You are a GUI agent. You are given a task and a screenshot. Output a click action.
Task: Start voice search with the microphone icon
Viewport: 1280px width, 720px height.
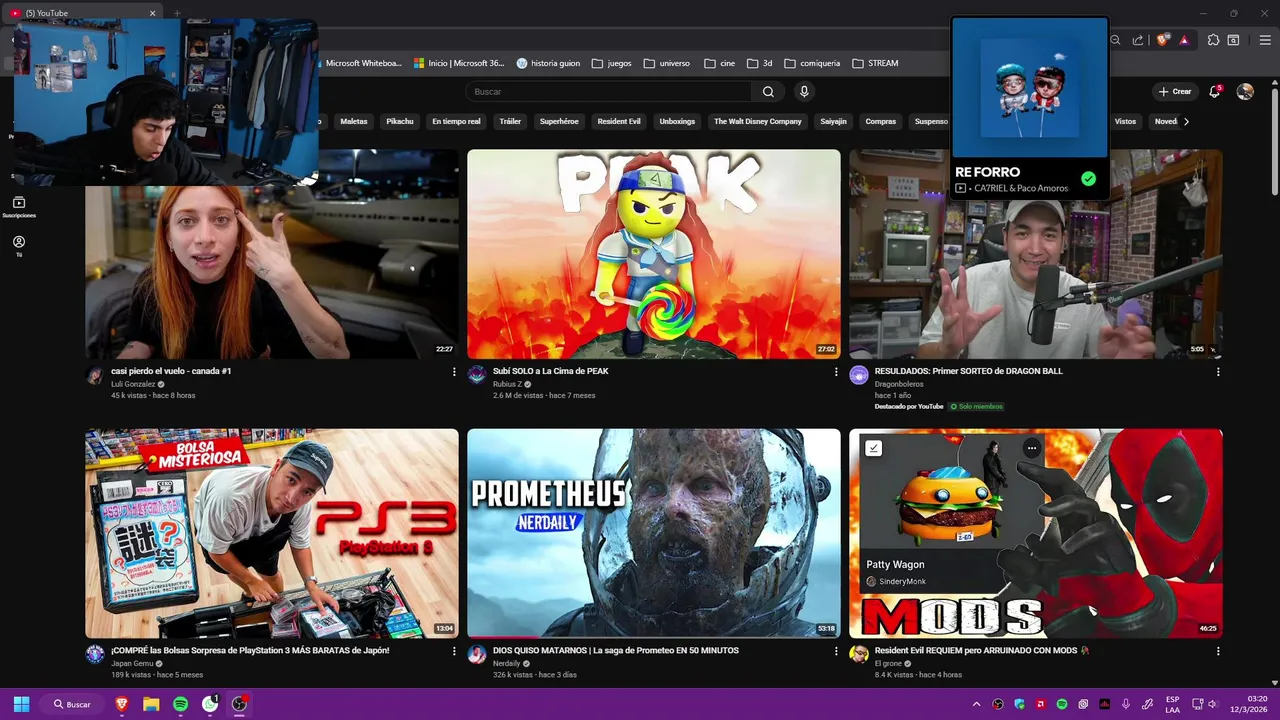coord(804,91)
